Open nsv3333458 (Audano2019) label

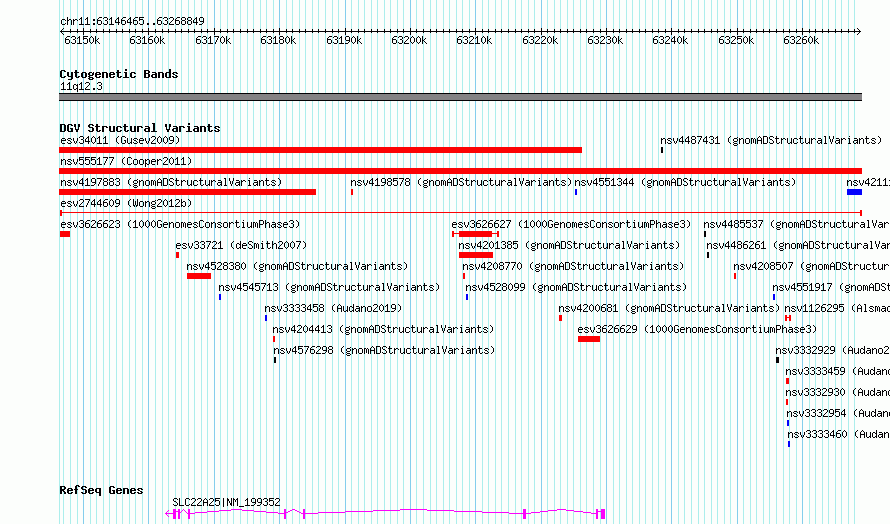(x=333, y=308)
